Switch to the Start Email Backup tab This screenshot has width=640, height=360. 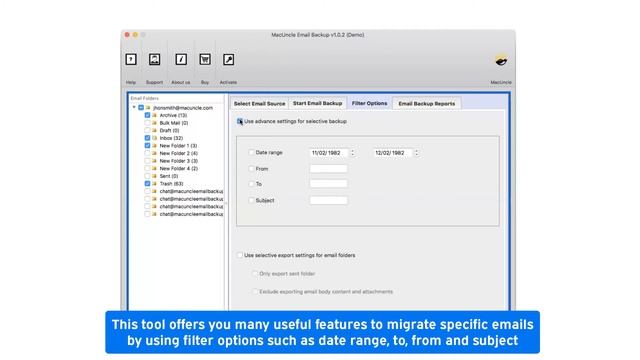tap(318, 103)
